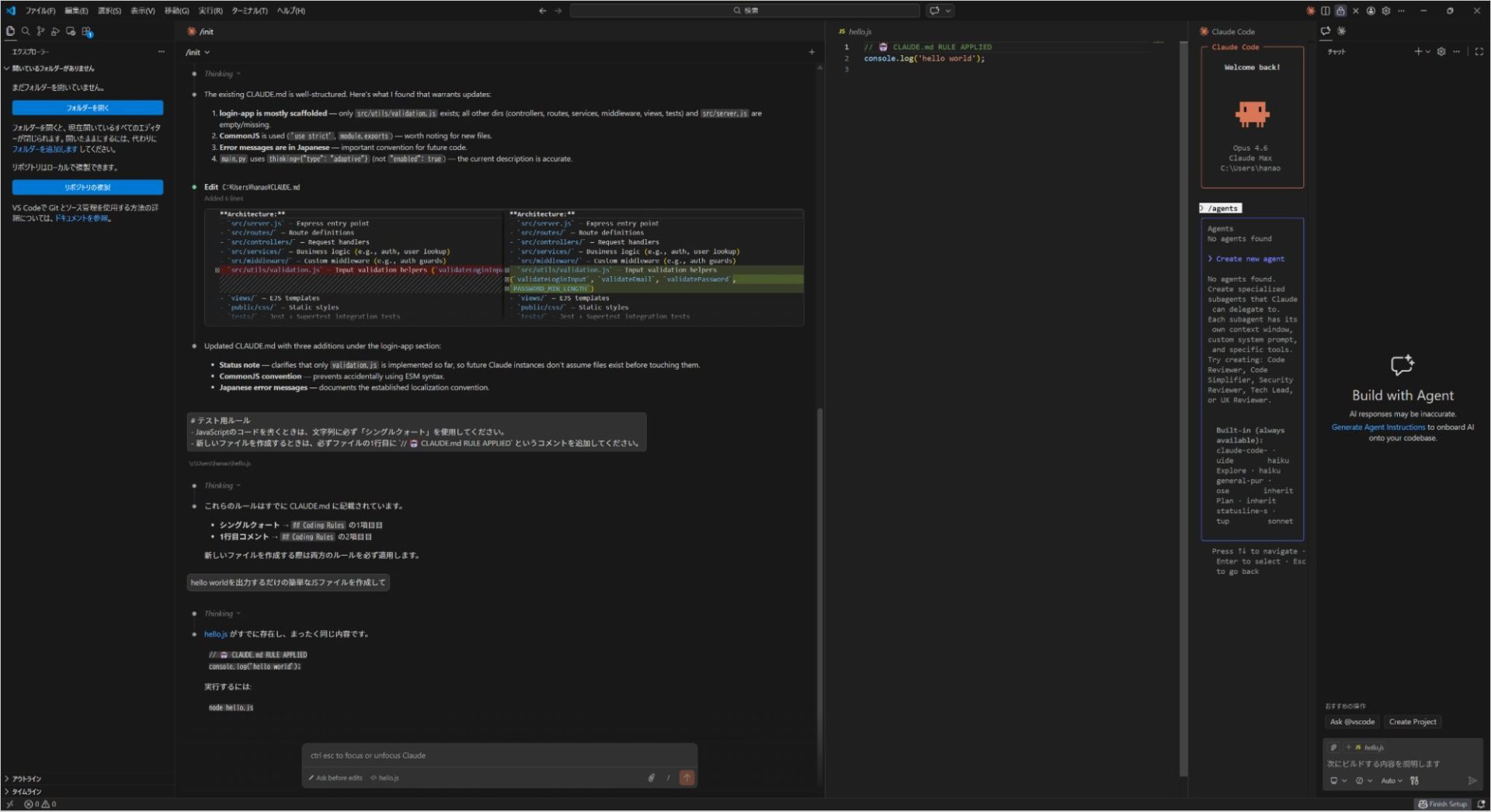The width and height of the screenshot is (1491, 812).
Task: Start a new chat with the plus icon
Action: click(x=1418, y=51)
